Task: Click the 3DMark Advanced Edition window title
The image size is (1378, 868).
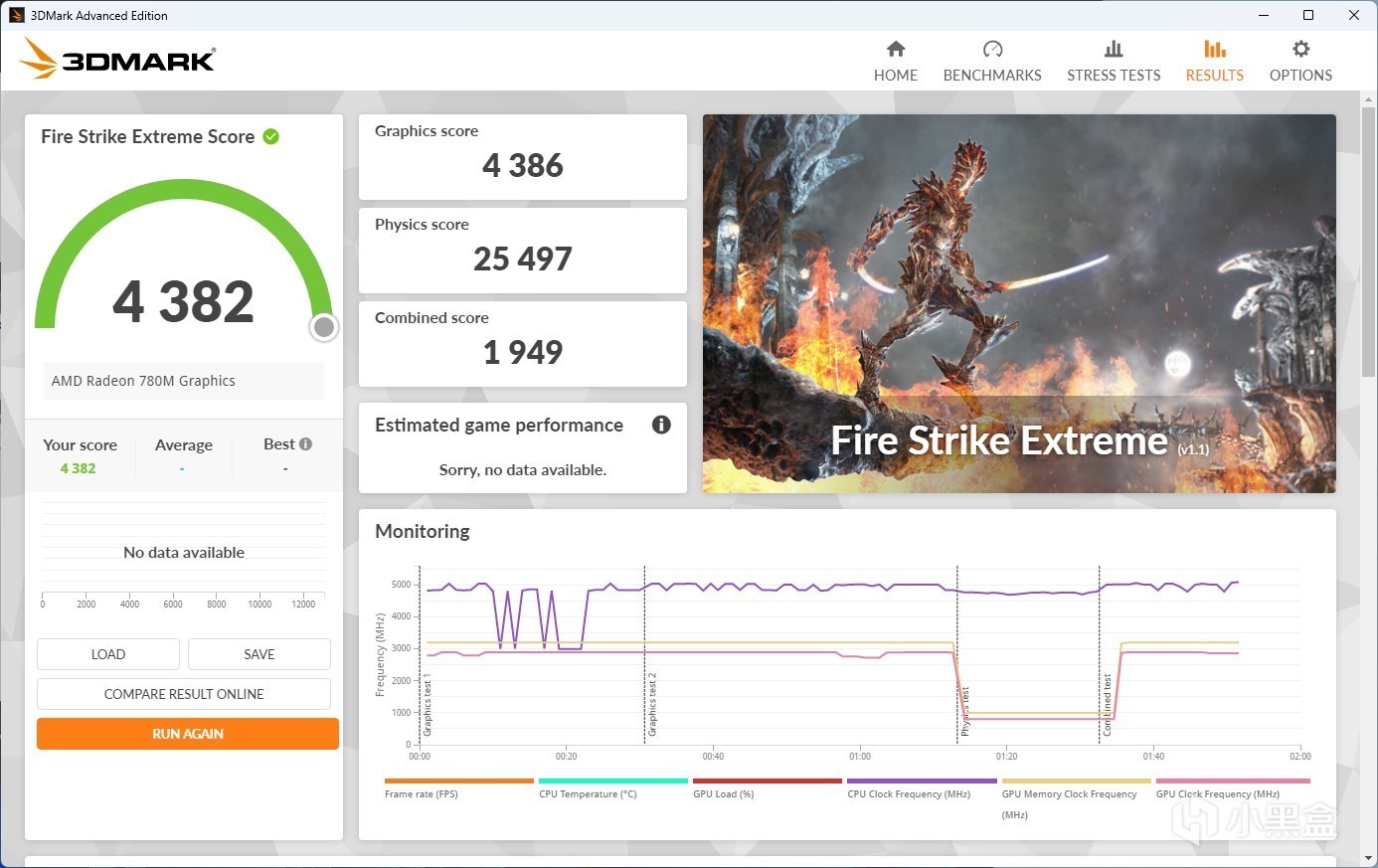Action: click(x=99, y=15)
